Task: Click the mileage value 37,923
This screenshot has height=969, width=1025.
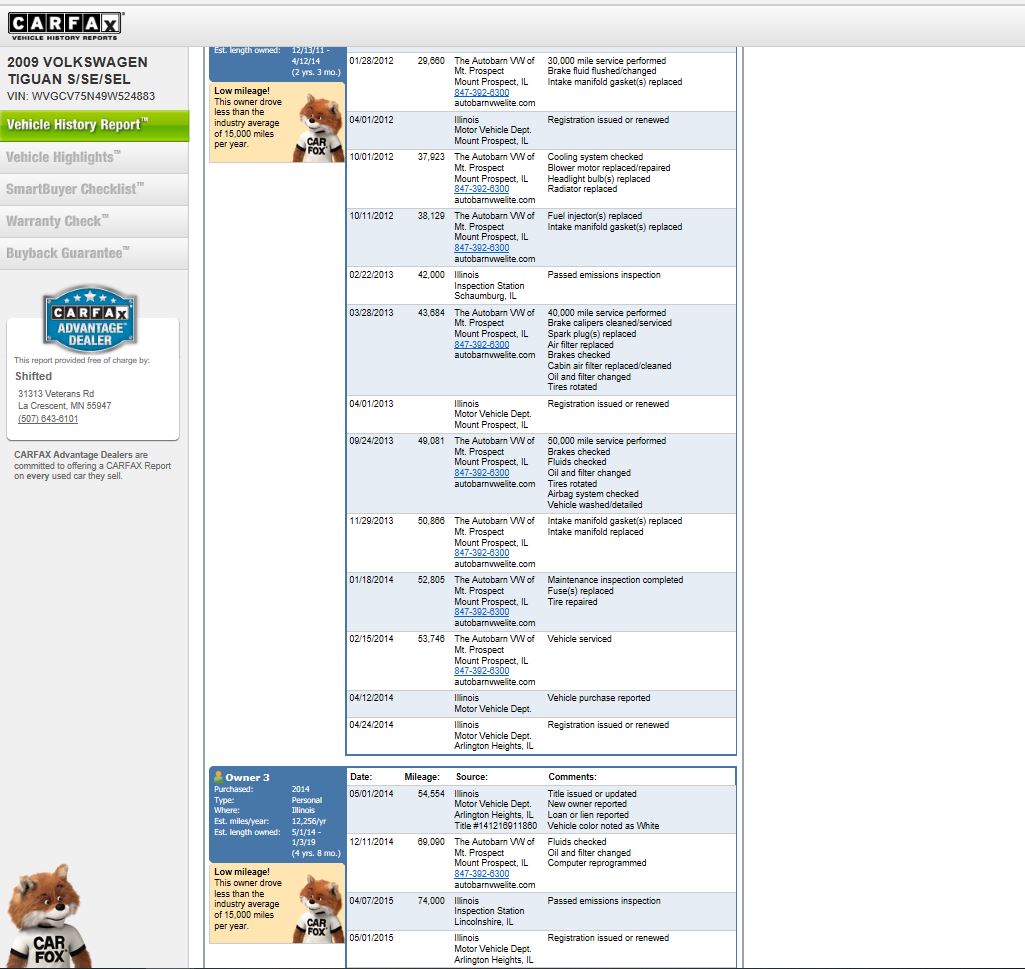Action: [x=431, y=157]
